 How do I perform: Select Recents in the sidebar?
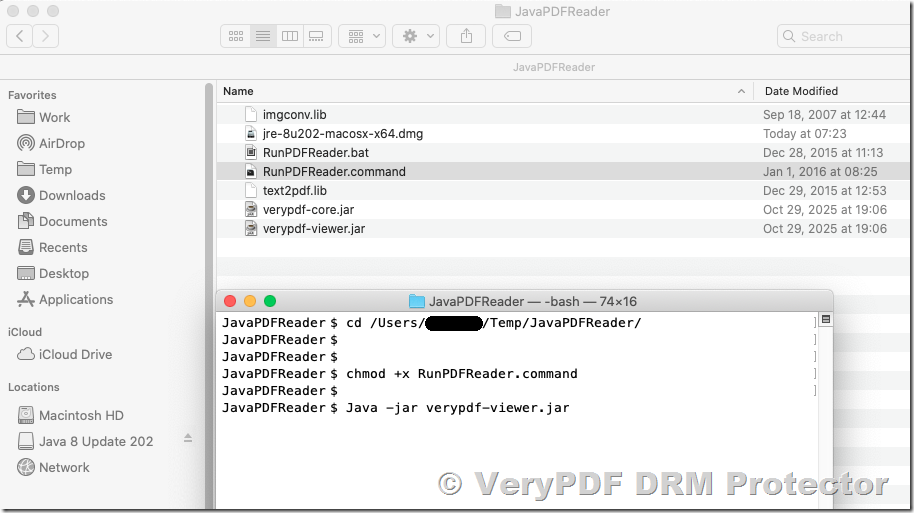point(63,247)
